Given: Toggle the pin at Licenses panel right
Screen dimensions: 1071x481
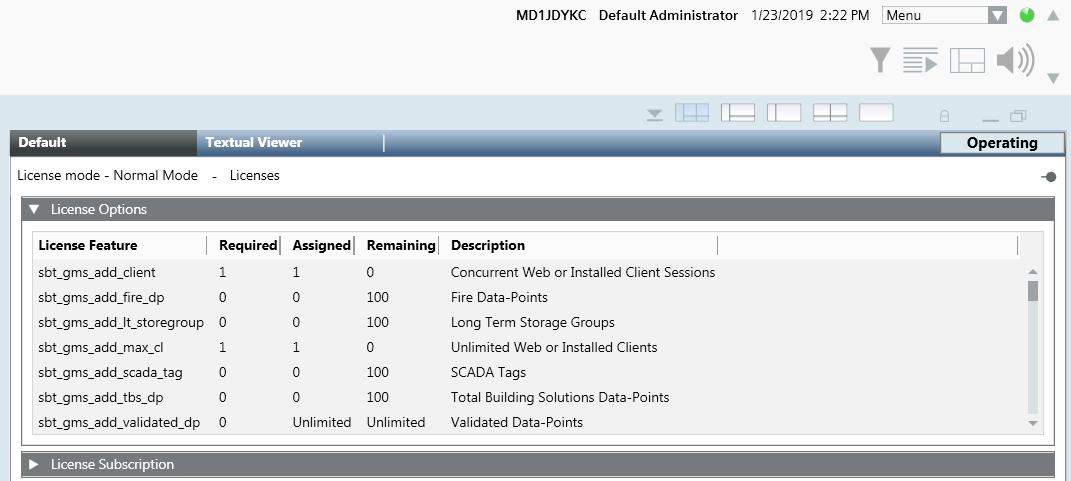Looking at the screenshot, I should [x=1048, y=176].
